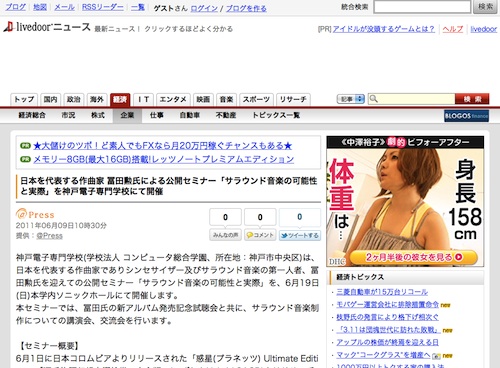
Task: Open the livedoor link at top right
Action: (x=484, y=29)
